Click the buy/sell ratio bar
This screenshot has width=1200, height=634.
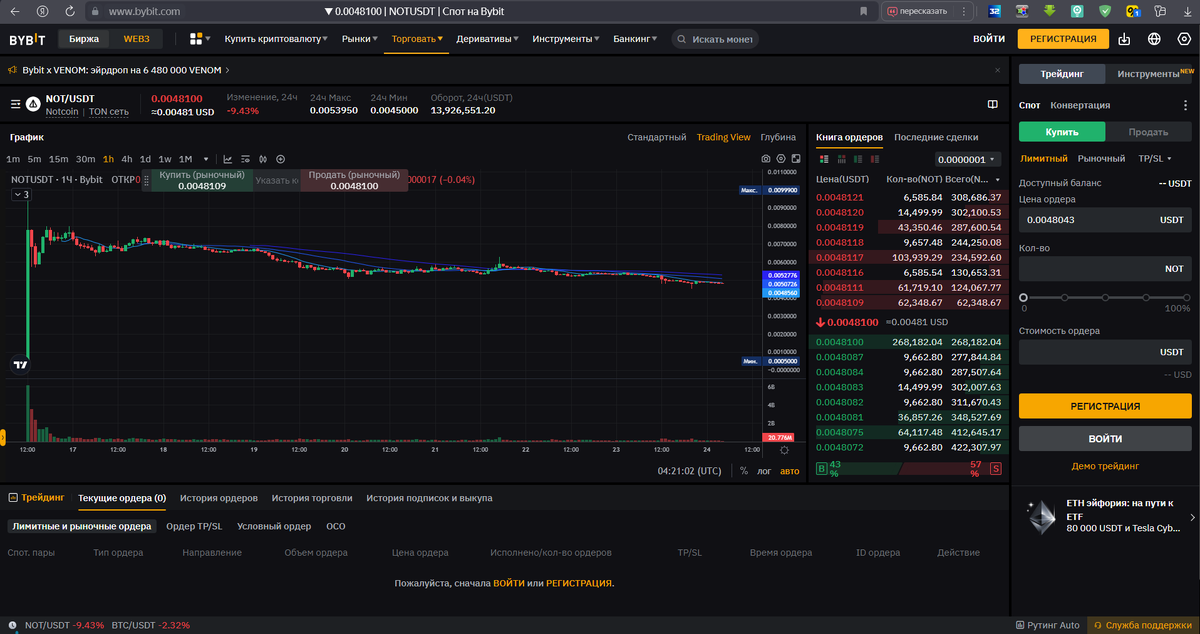click(911, 468)
